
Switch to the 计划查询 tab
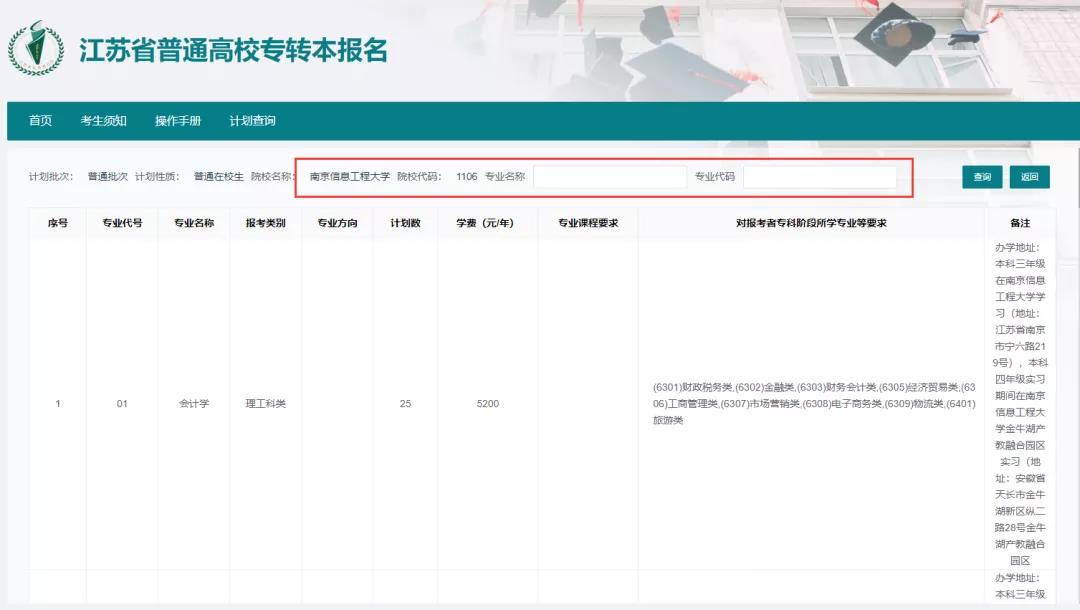254,119
